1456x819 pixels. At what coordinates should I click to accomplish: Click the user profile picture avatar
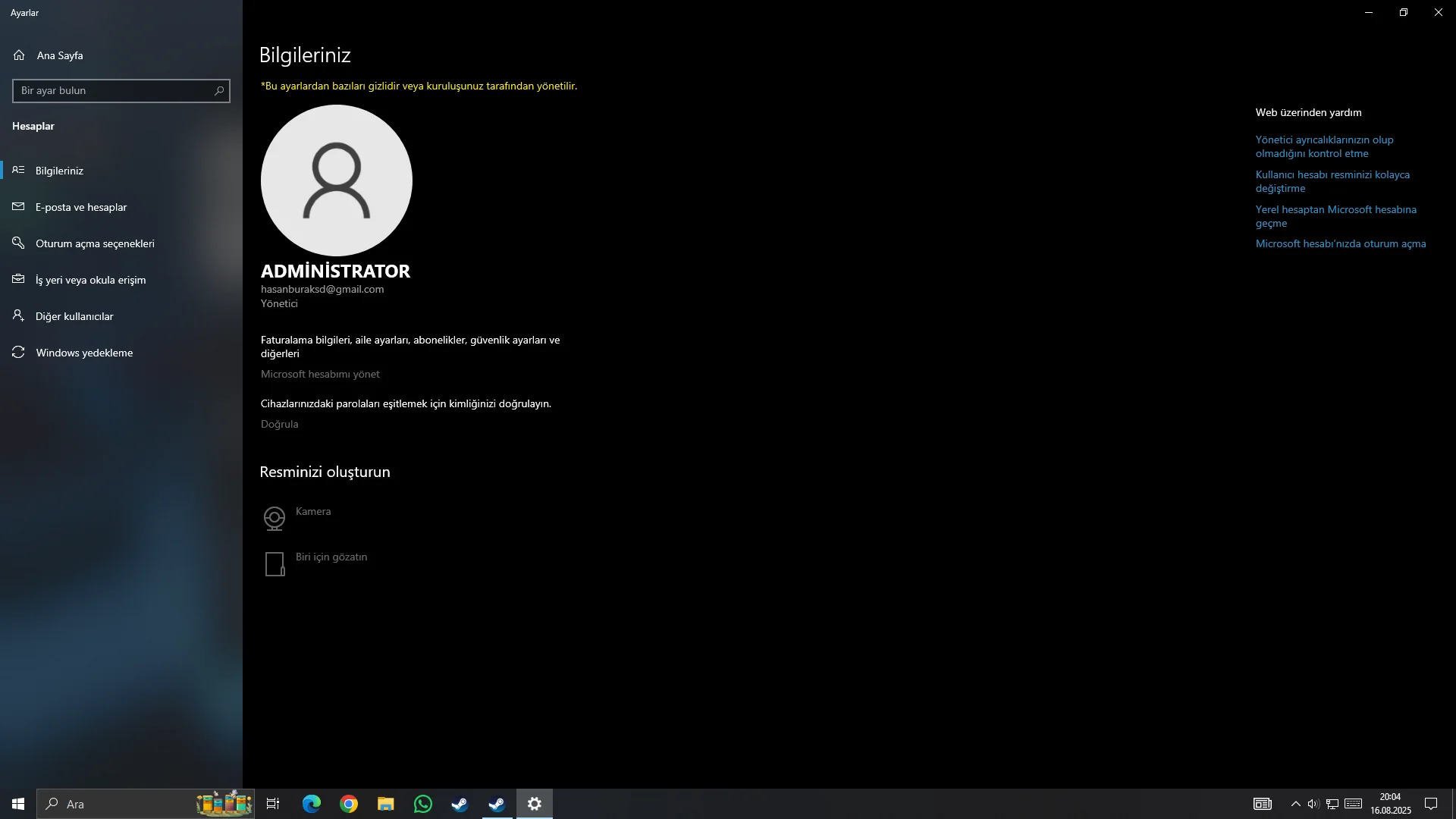(337, 180)
